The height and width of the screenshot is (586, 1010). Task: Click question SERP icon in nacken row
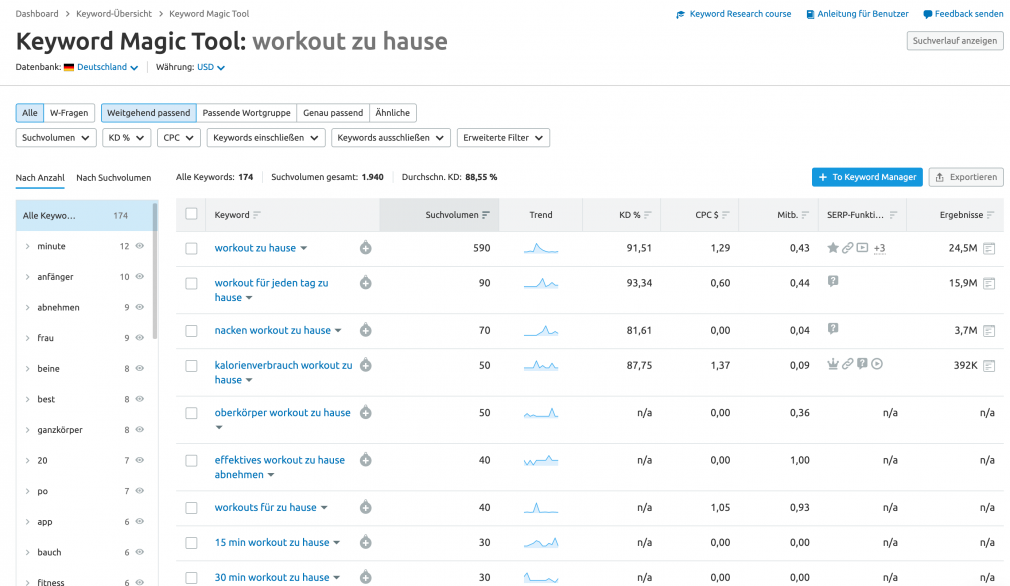coord(833,329)
